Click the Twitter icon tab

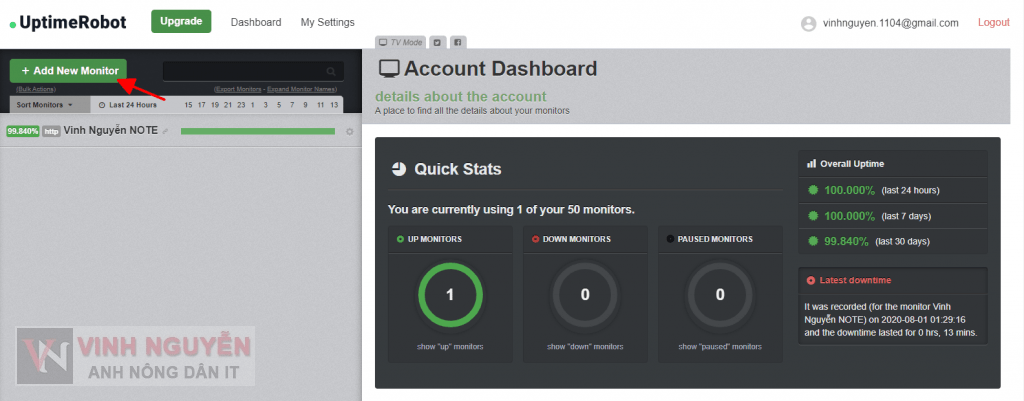pyautogui.click(x=437, y=42)
